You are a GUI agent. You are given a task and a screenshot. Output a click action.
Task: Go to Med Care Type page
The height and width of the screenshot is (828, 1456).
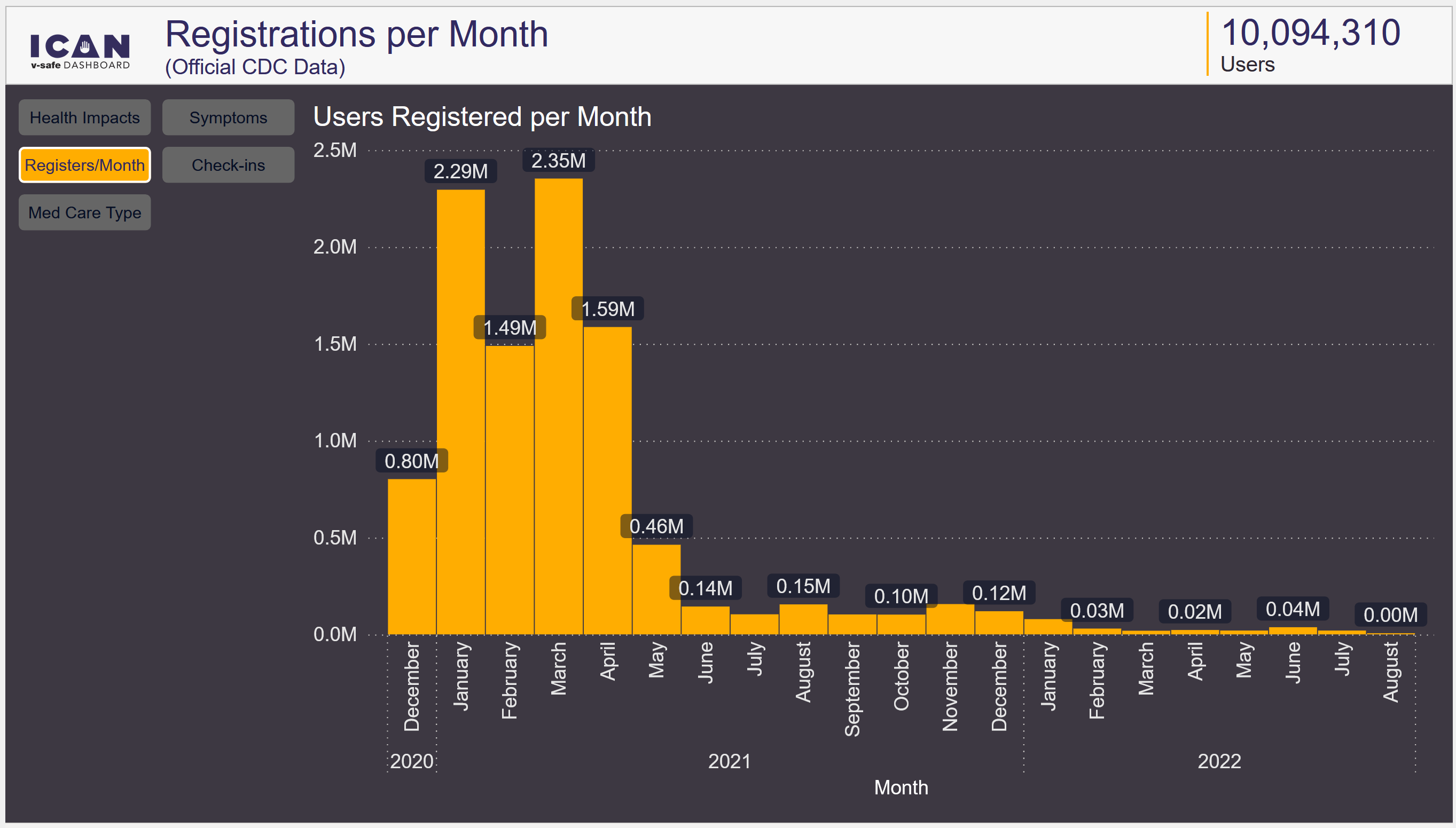(x=85, y=212)
